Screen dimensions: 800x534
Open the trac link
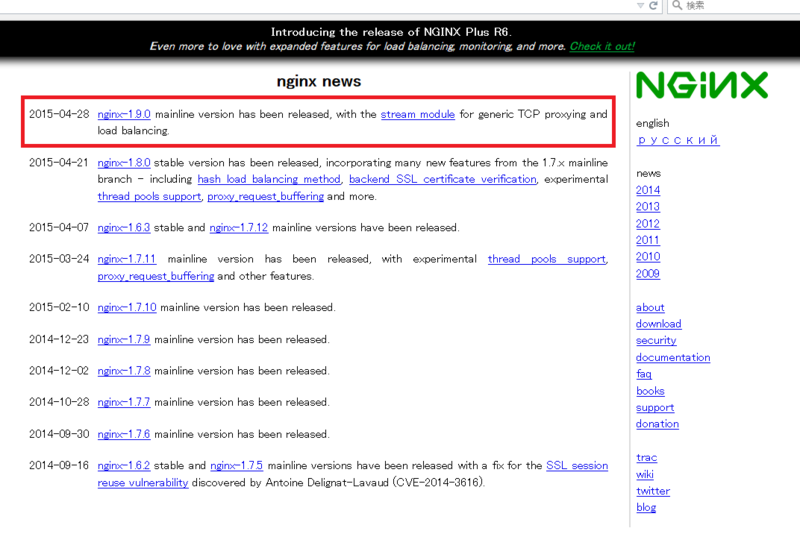tap(646, 458)
